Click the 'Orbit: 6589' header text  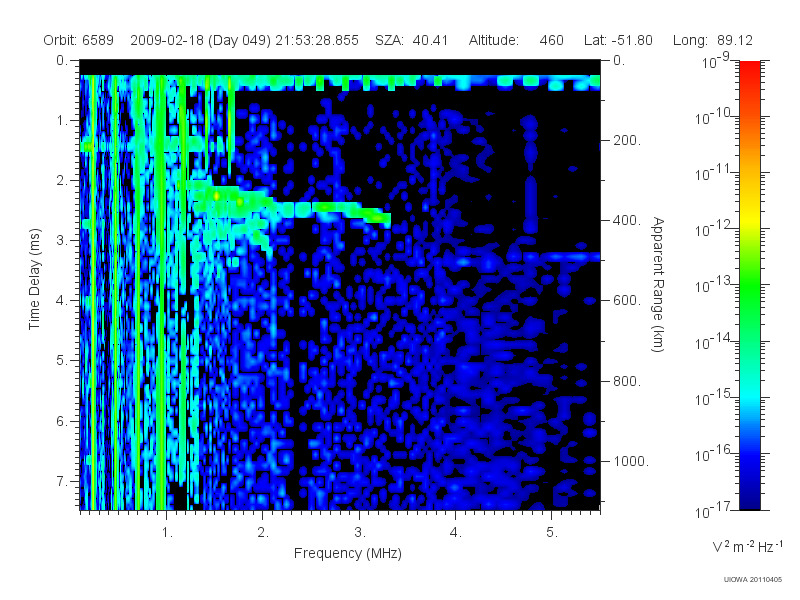pyautogui.click(x=79, y=40)
